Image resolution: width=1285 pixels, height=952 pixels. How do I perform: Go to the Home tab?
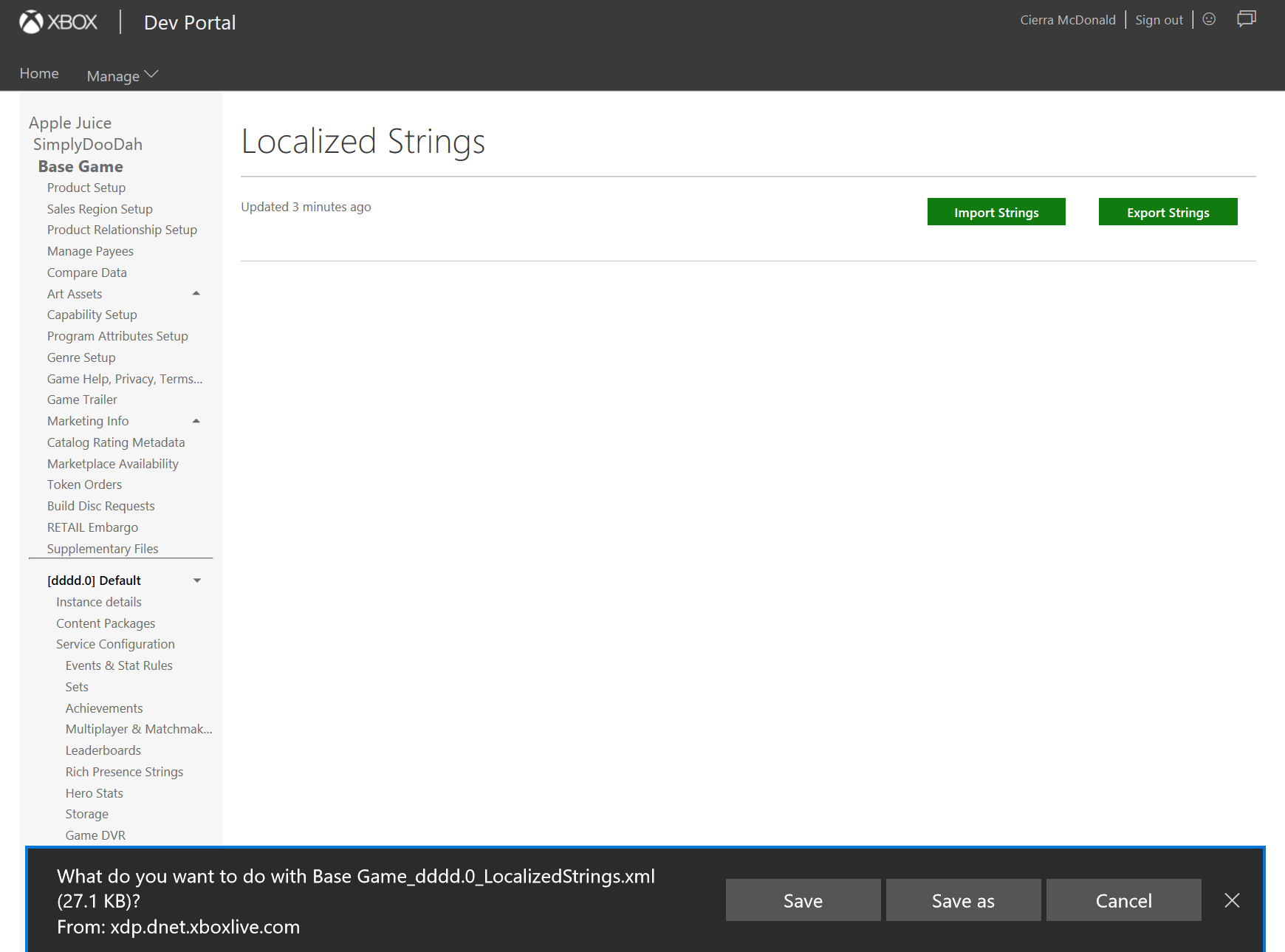coord(39,73)
